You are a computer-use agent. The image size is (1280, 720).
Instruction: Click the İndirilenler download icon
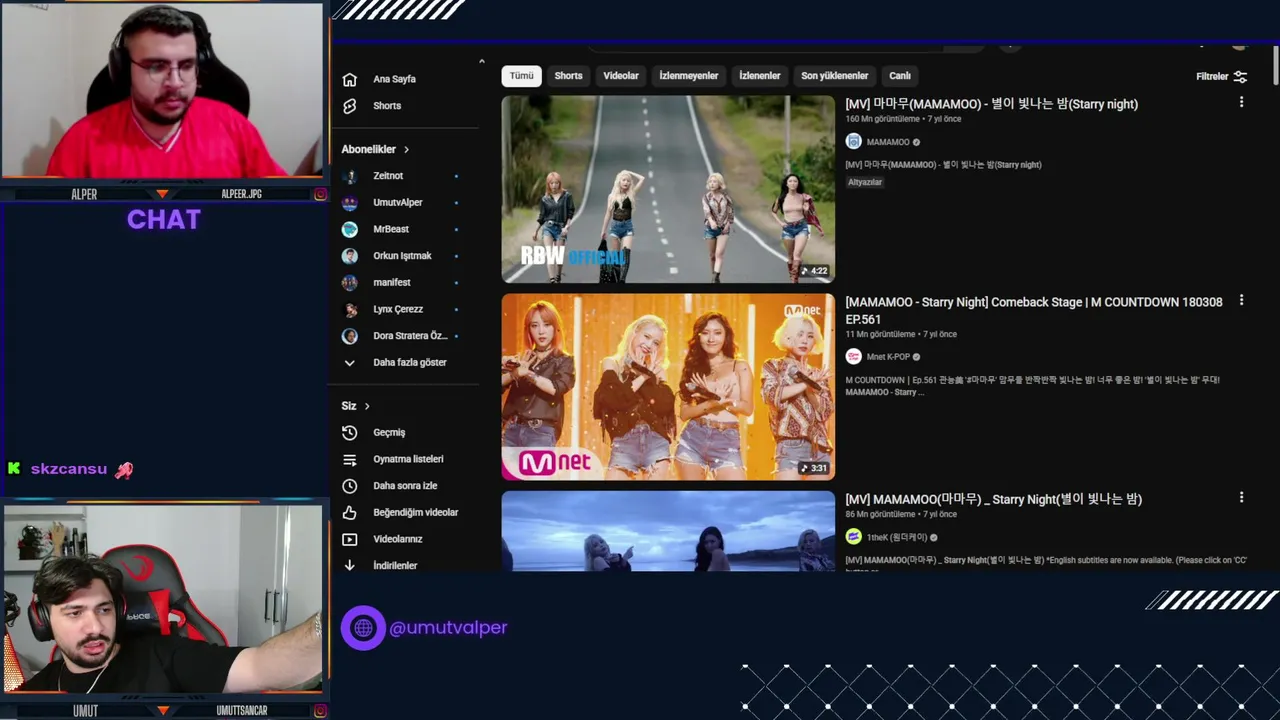[x=349, y=565]
